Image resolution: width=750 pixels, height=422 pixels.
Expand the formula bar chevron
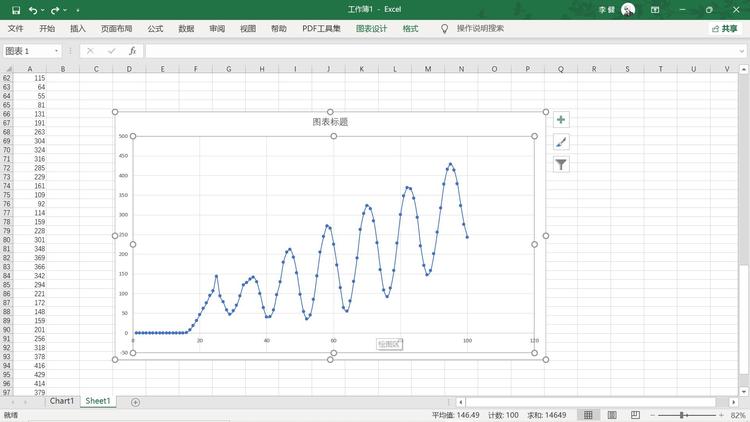tap(742, 51)
